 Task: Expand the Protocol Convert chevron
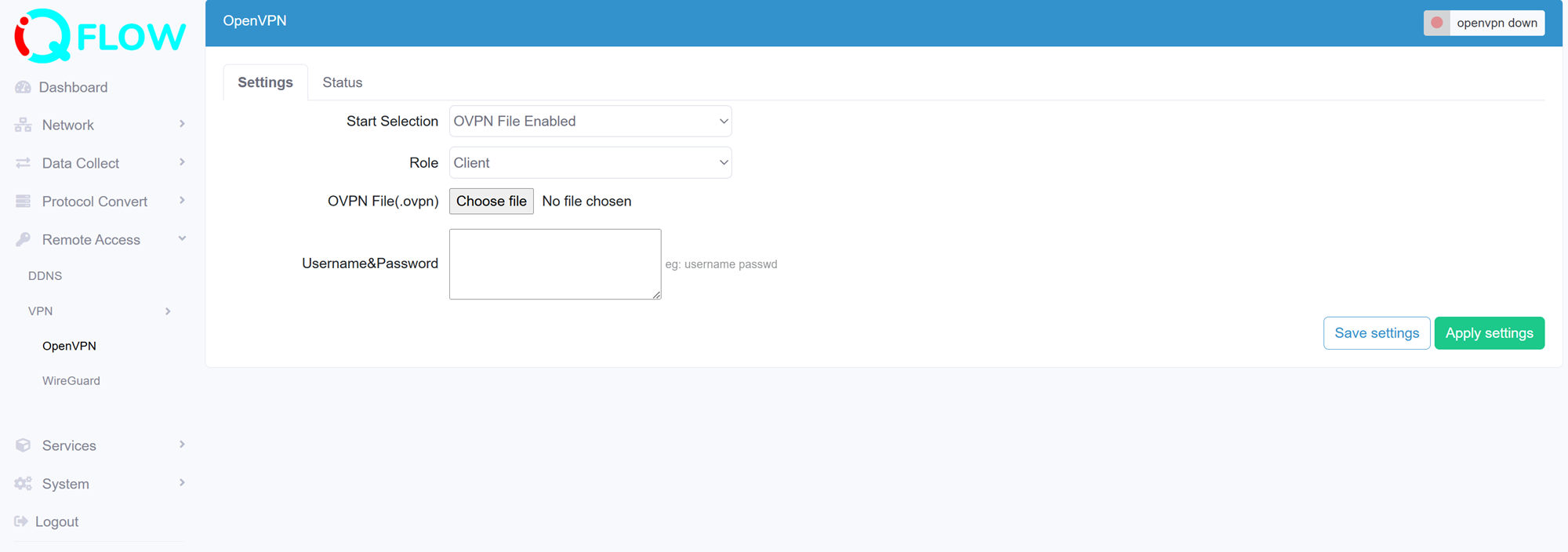(182, 201)
